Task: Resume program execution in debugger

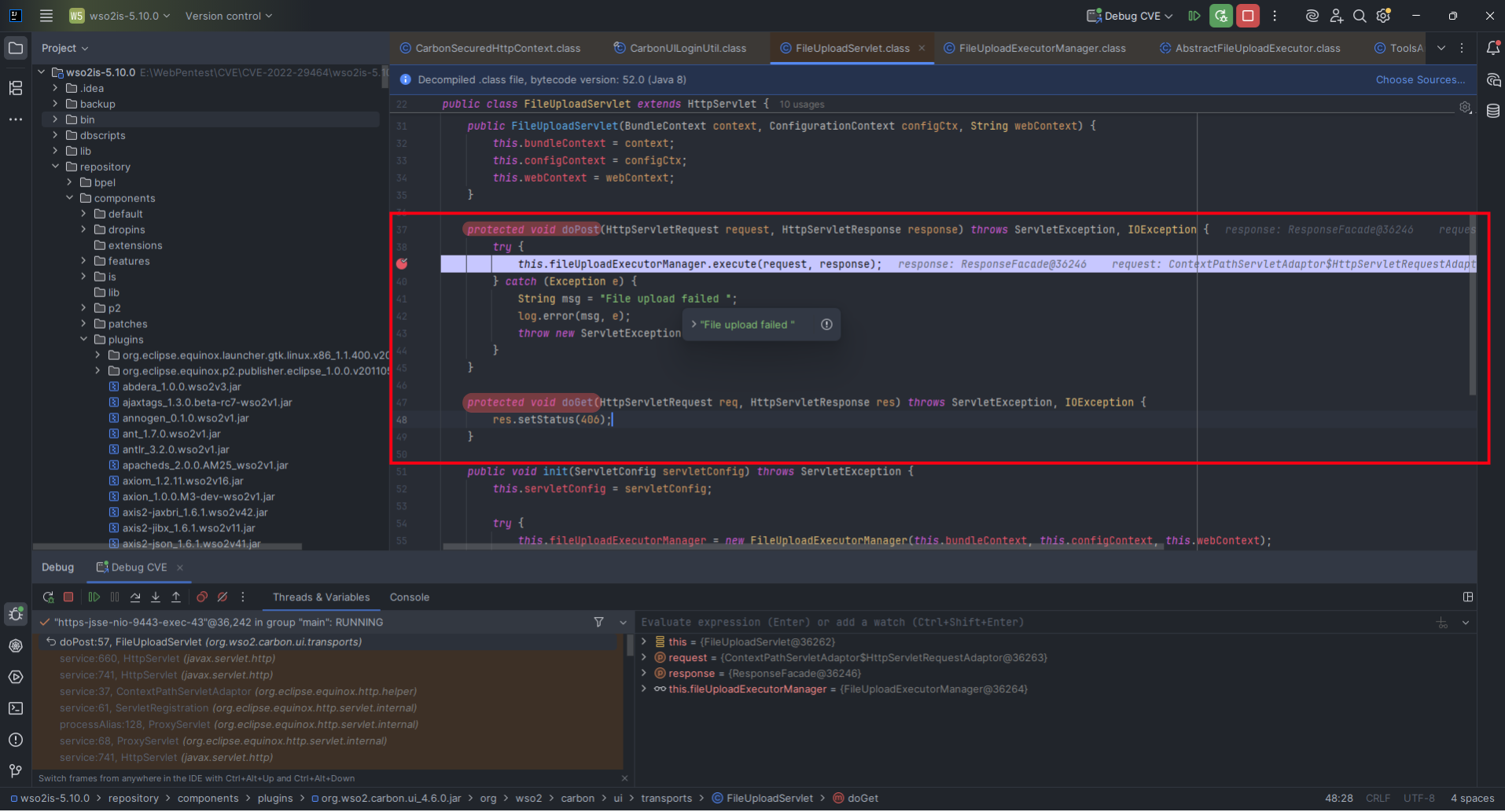Action: (94, 597)
